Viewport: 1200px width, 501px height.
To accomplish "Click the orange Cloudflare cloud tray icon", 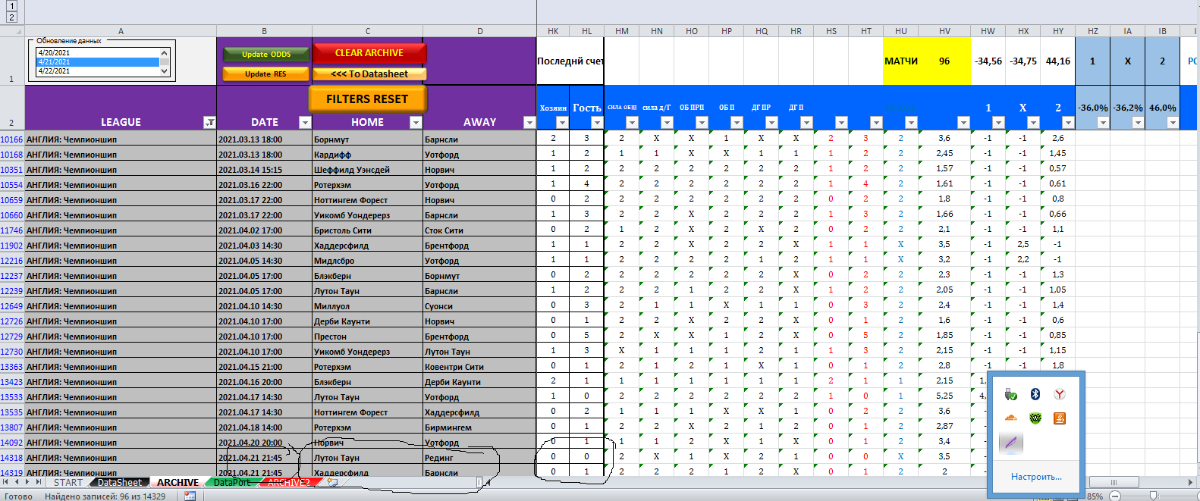I will tap(1009, 418).
